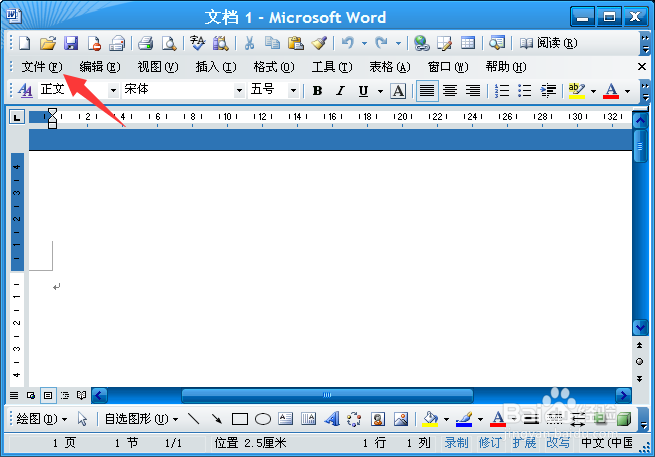Image resolution: width=655 pixels, height=457 pixels.
Task: Insert bulleted list
Action: point(525,90)
